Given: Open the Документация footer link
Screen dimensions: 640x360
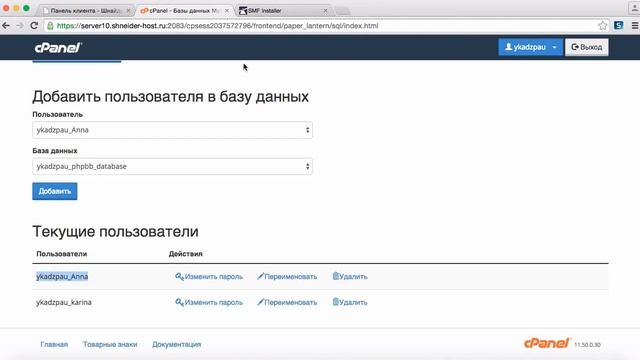Looking at the screenshot, I should click(x=176, y=344).
